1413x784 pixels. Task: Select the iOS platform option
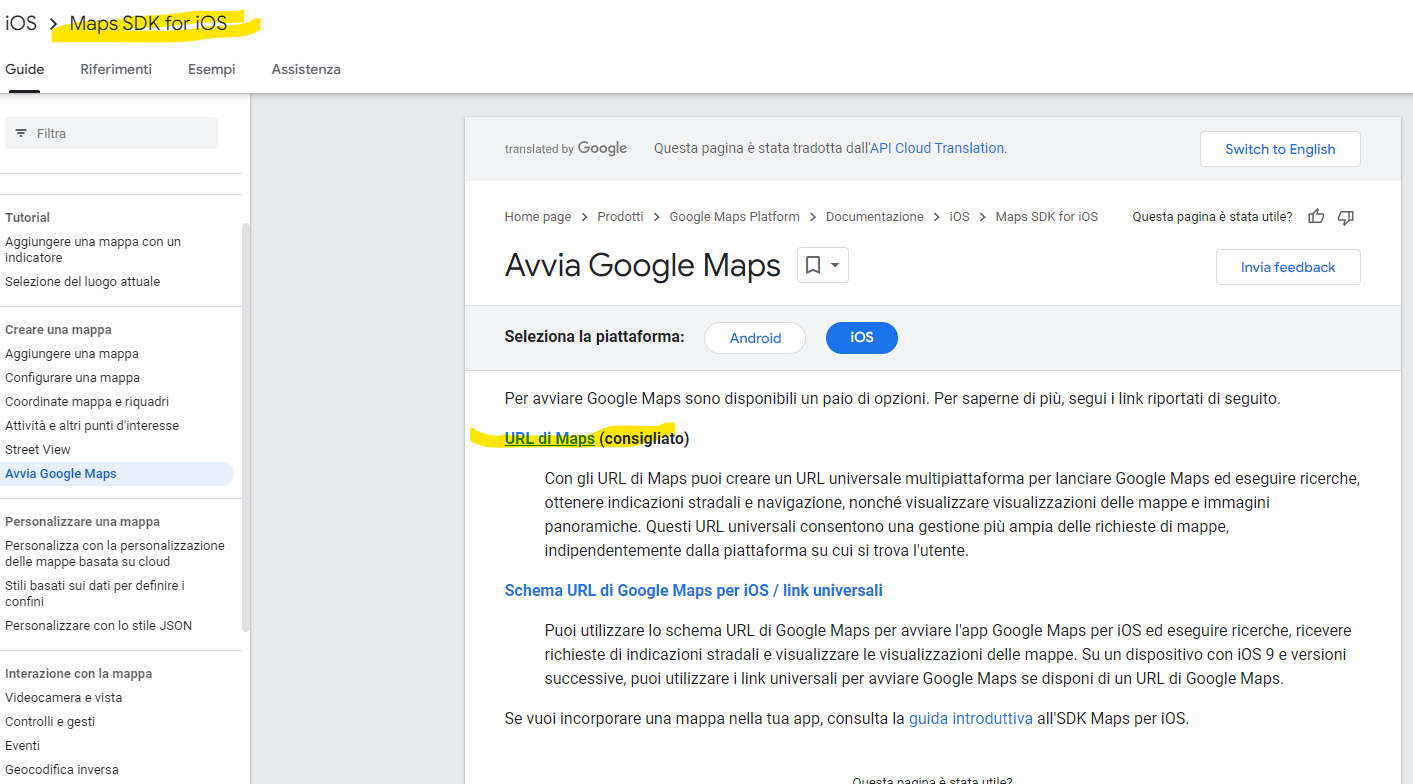(x=862, y=338)
